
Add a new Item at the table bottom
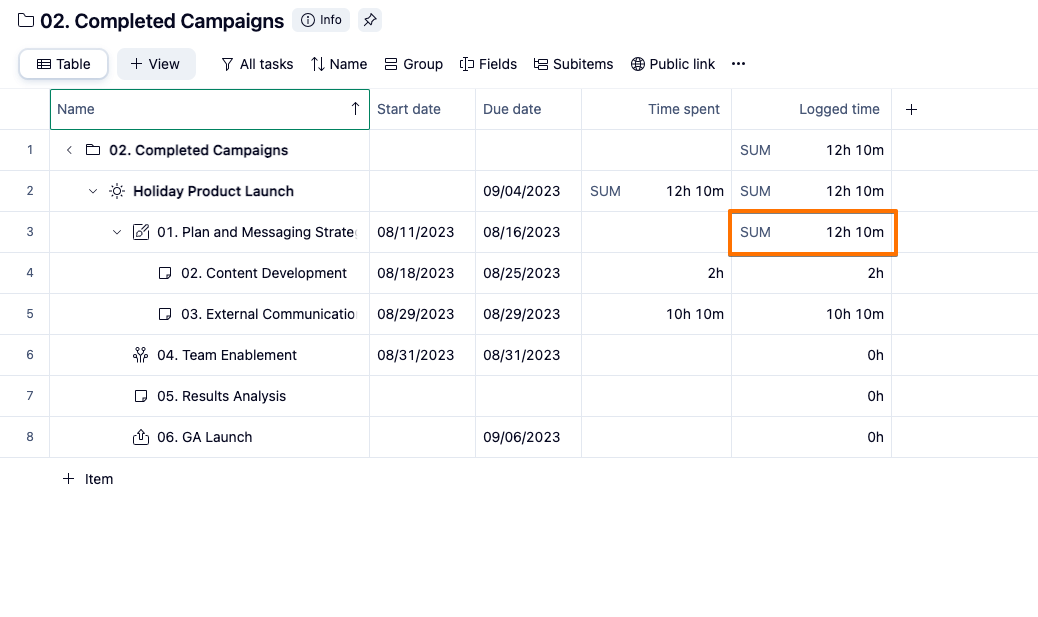click(88, 479)
